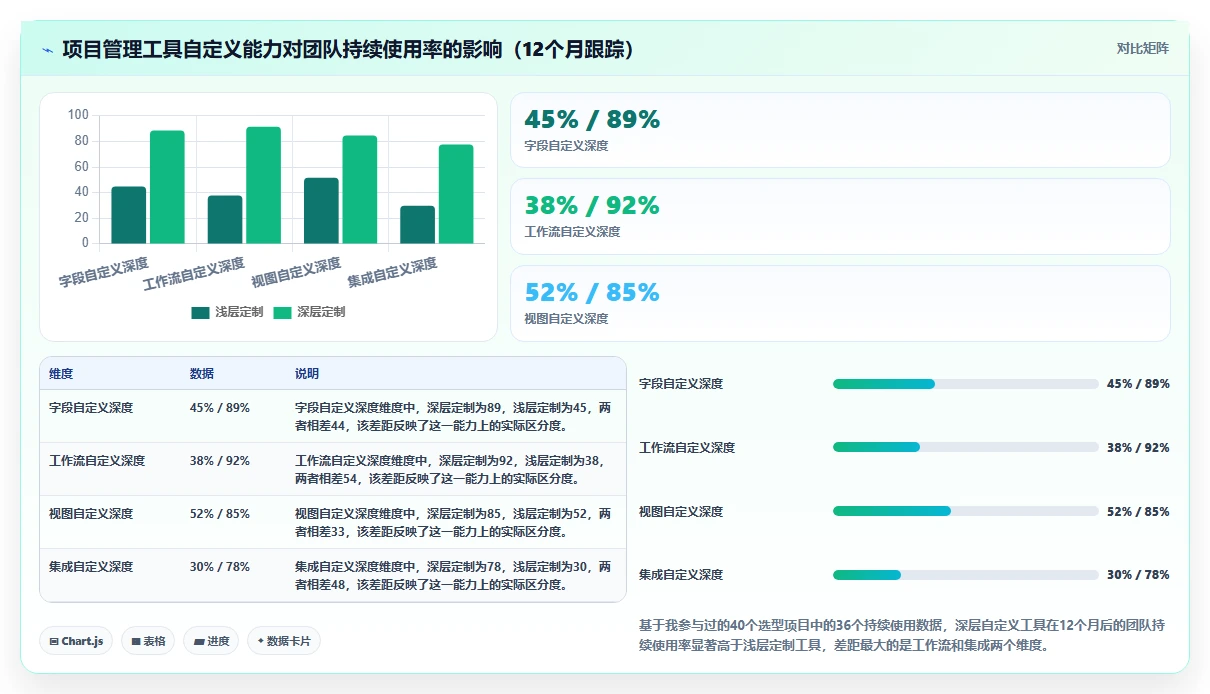The width and height of the screenshot is (1210, 694).
Task: Click the 维度 column header
Action: tap(61, 374)
